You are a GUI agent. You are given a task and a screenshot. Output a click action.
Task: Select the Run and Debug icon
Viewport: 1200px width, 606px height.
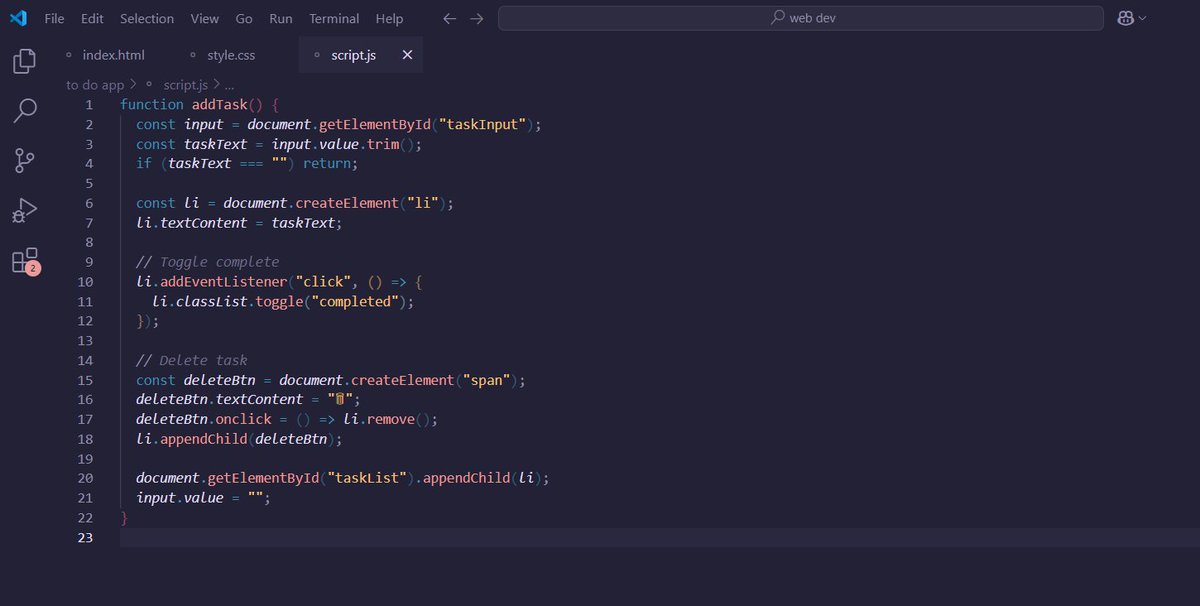click(22, 210)
